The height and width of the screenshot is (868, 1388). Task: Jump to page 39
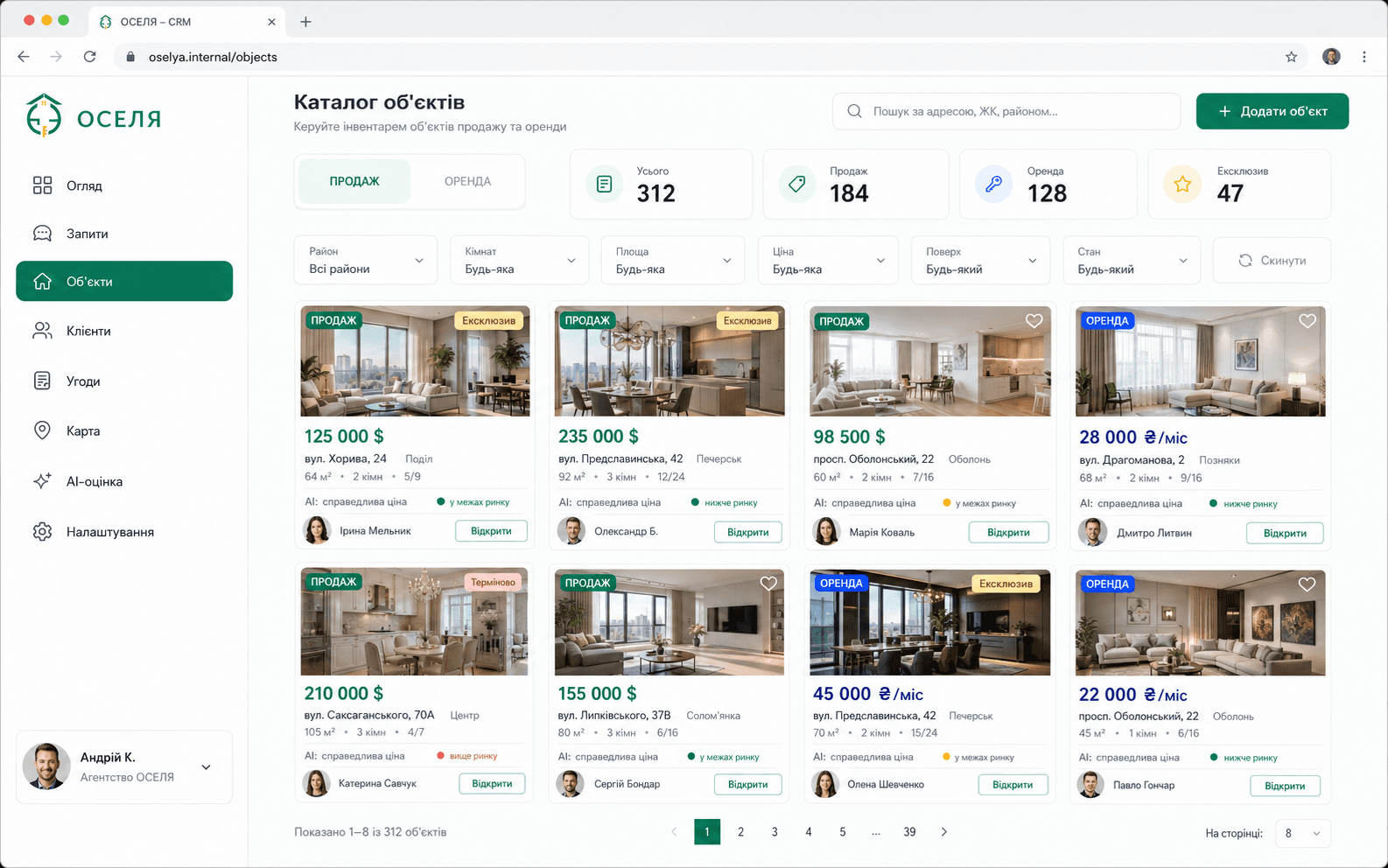pos(909,831)
